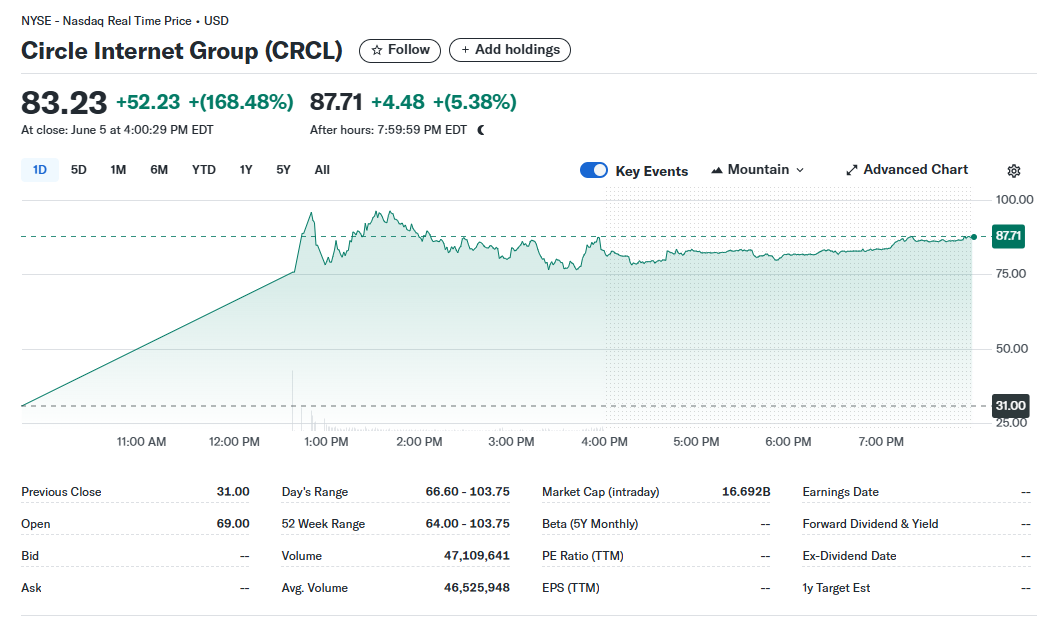Select the 1M chart range
1054x628 pixels.
click(x=118, y=170)
